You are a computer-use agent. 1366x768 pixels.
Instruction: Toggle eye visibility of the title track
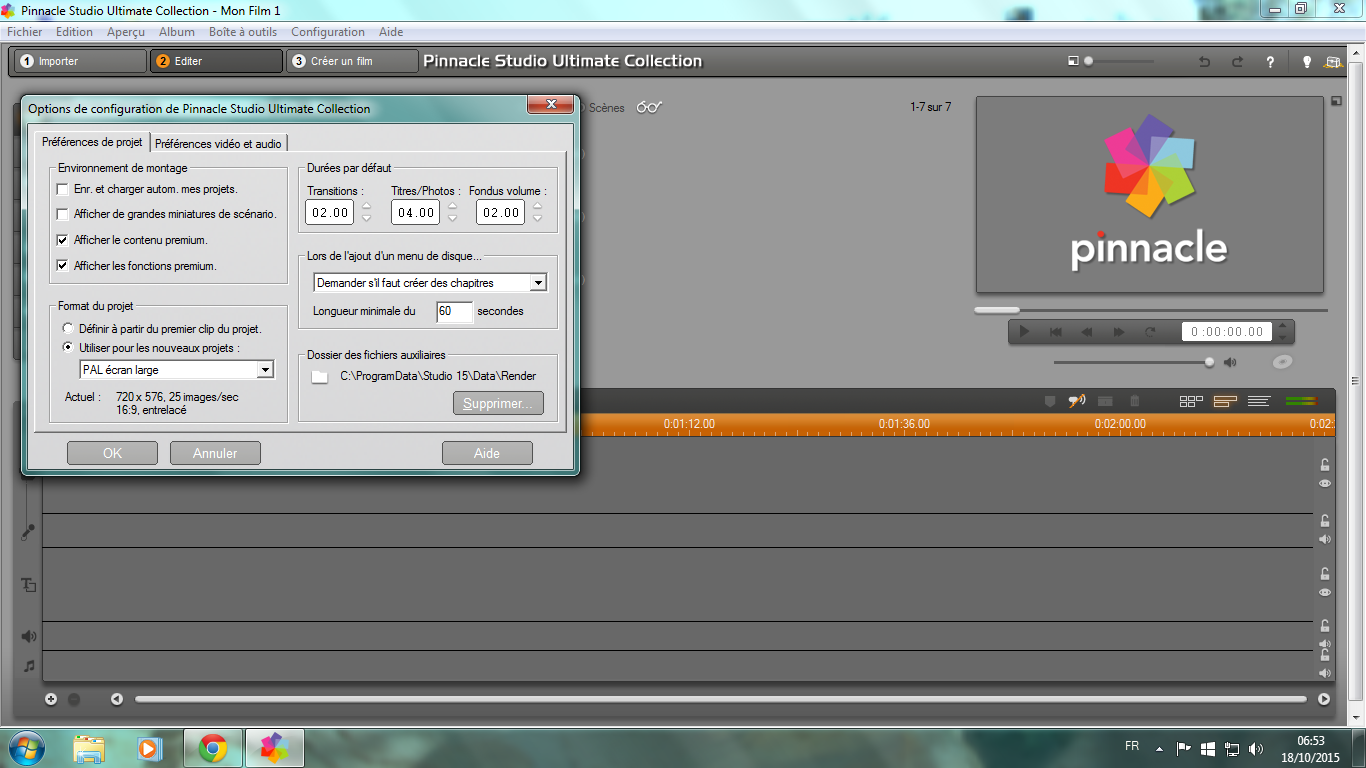pos(1325,592)
